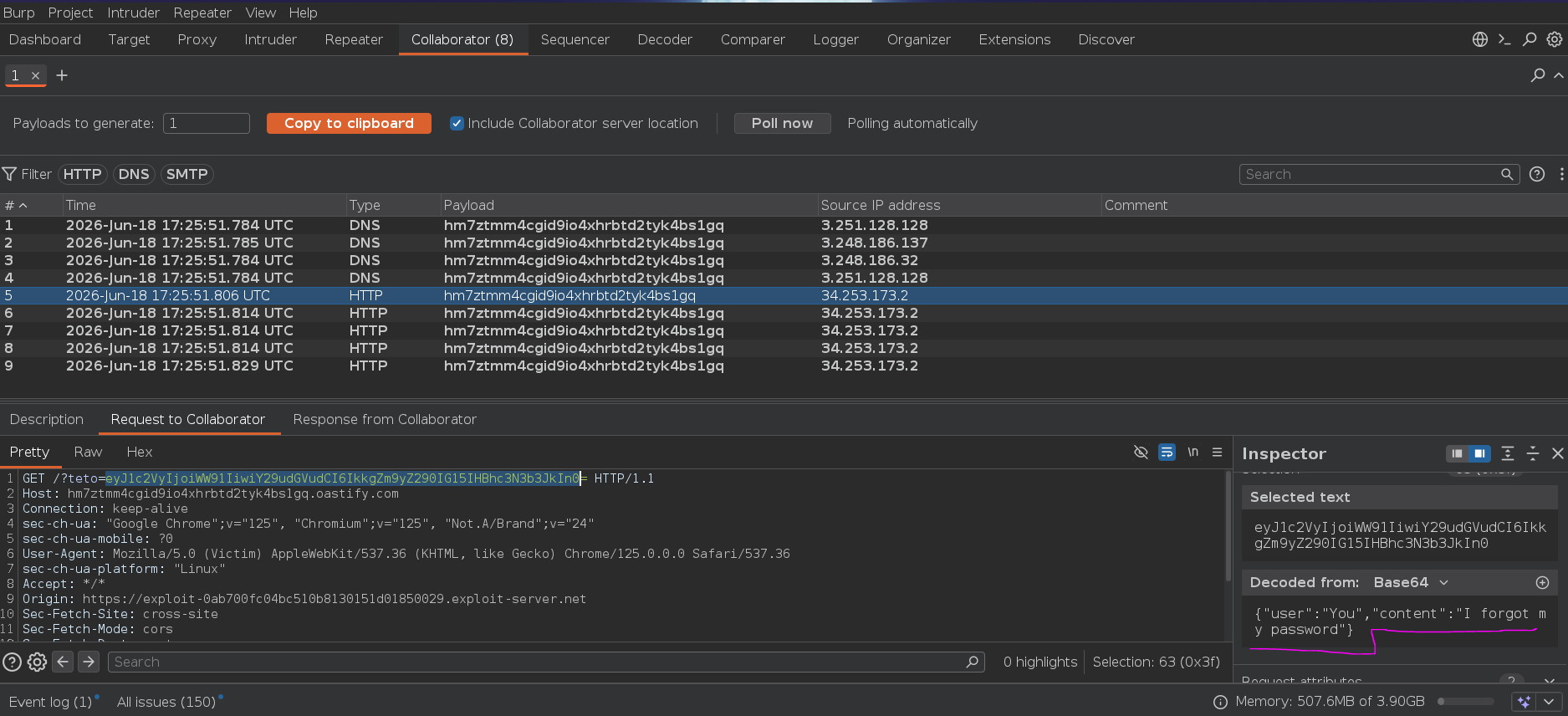Viewport: 1568px width, 716px height.
Task: Toggle hide non-printable eye-slash icon
Action: pos(1141,453)
